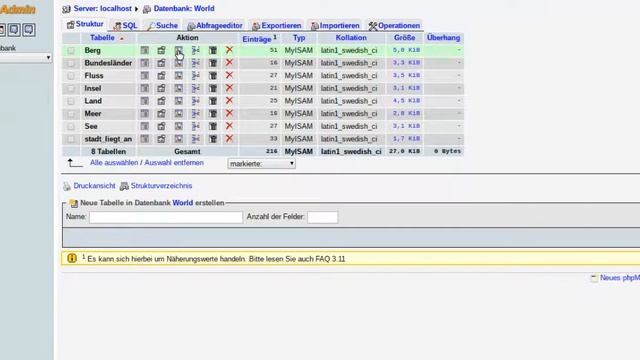Click the Druckansicht printer icon
The height and width of the screenshot is (360, 640).
[x=67, y=186]
